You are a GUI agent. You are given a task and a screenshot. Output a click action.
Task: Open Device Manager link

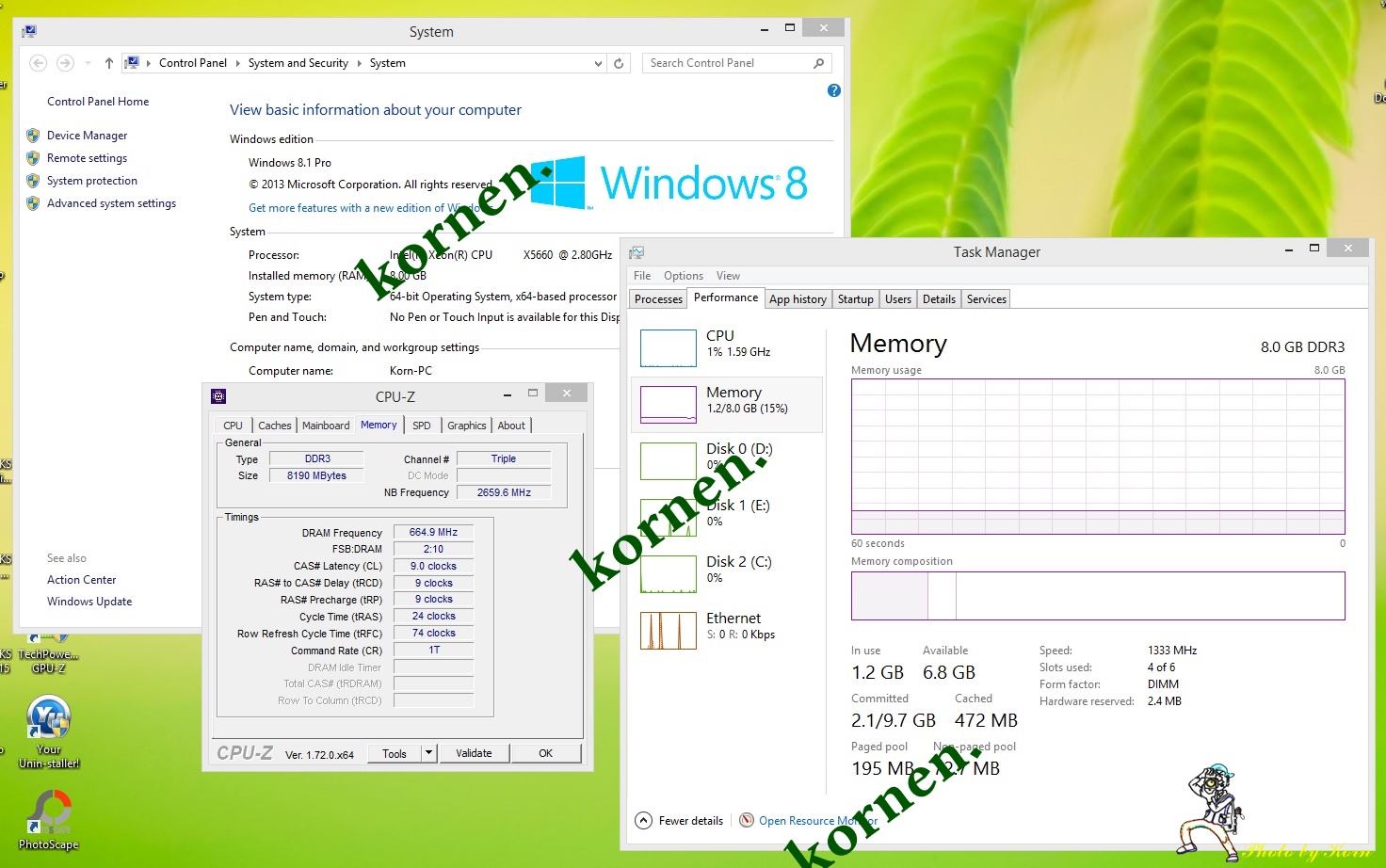coord(87,136)
